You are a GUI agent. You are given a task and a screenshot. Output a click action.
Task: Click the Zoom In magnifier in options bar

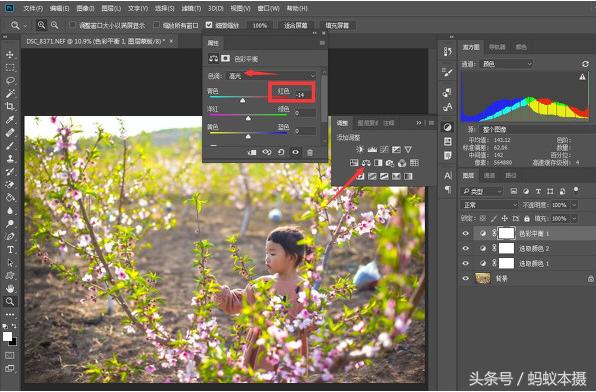41,25
